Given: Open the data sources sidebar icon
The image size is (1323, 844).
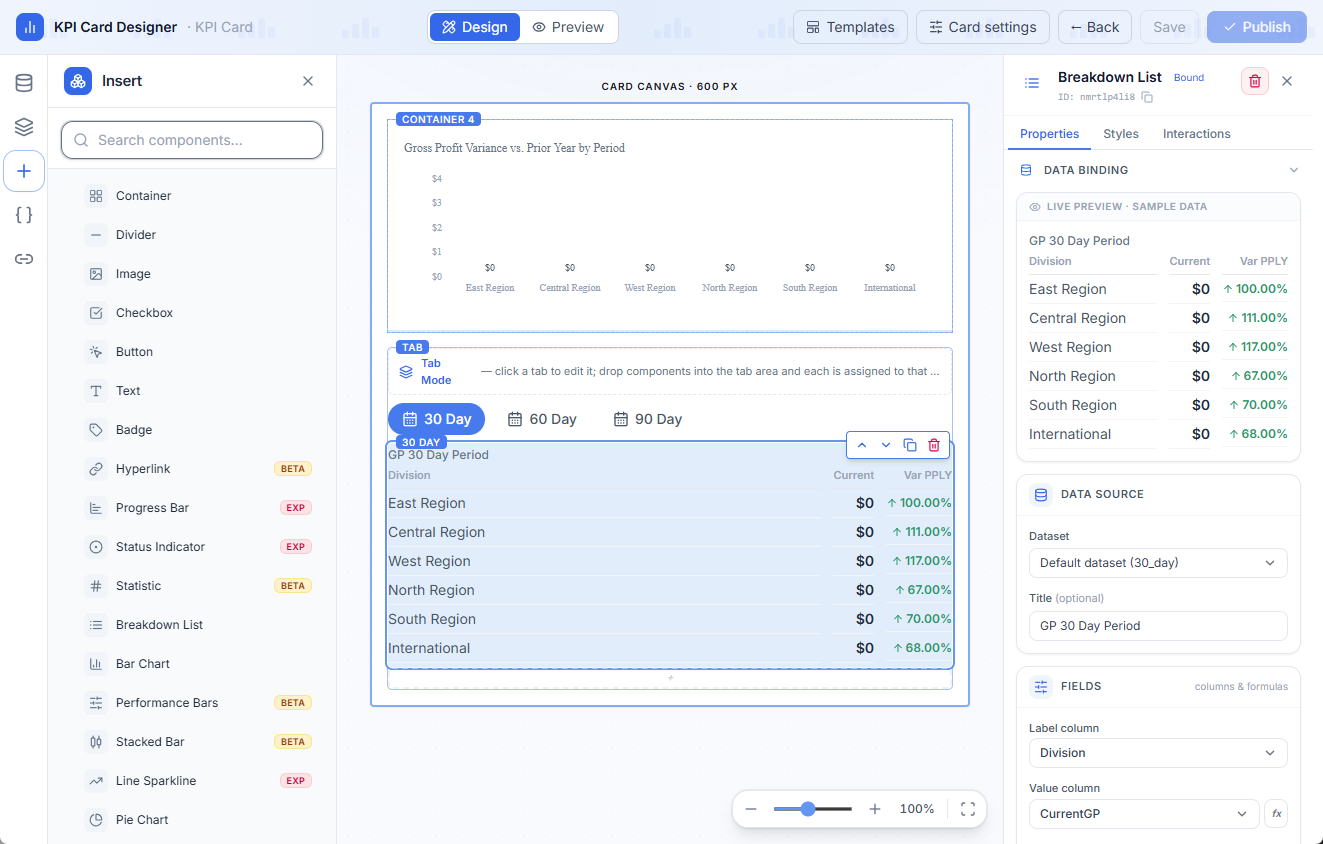Looking at the screenshot, I should tap(24, 83).
